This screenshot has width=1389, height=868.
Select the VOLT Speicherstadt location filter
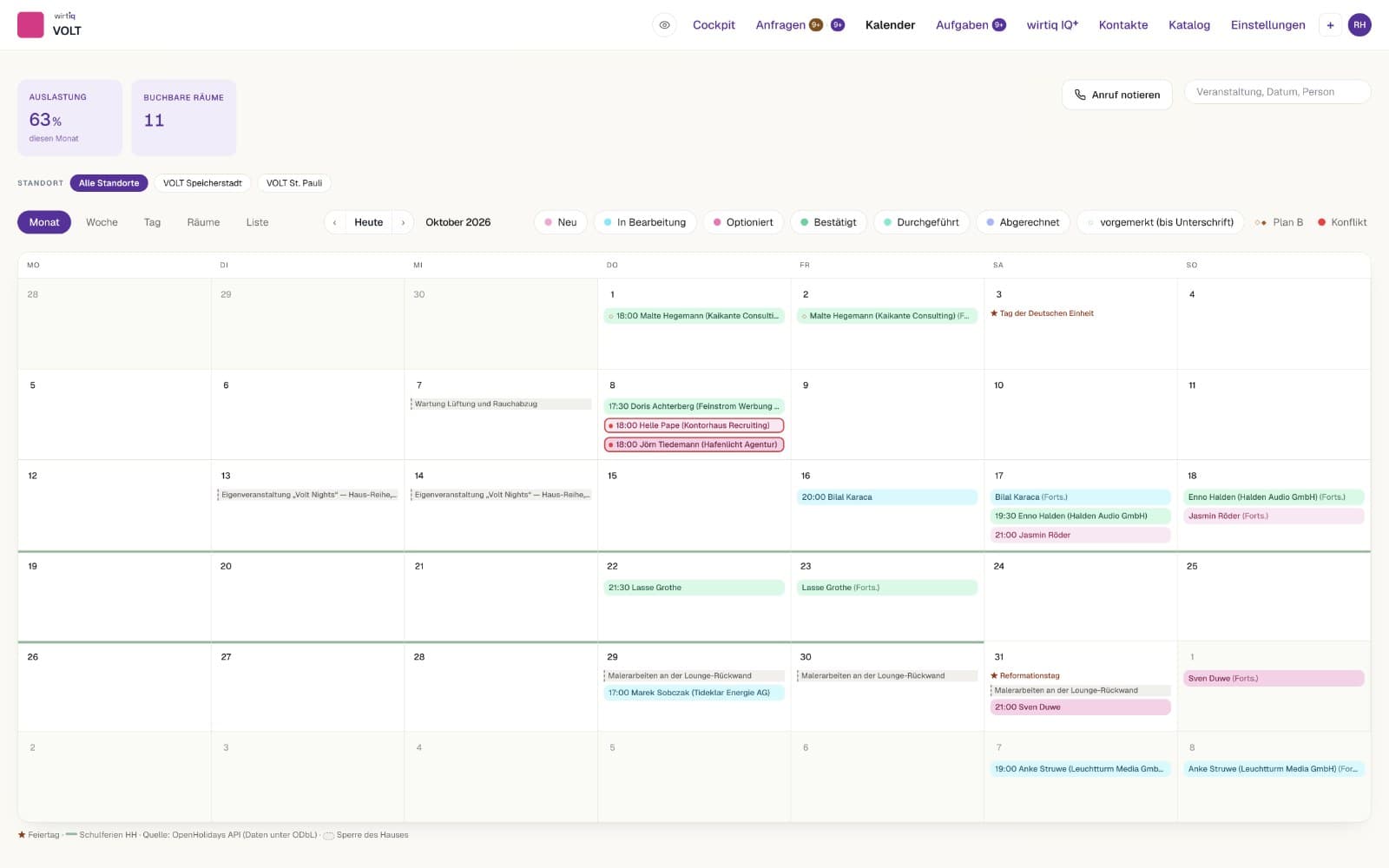202,183
